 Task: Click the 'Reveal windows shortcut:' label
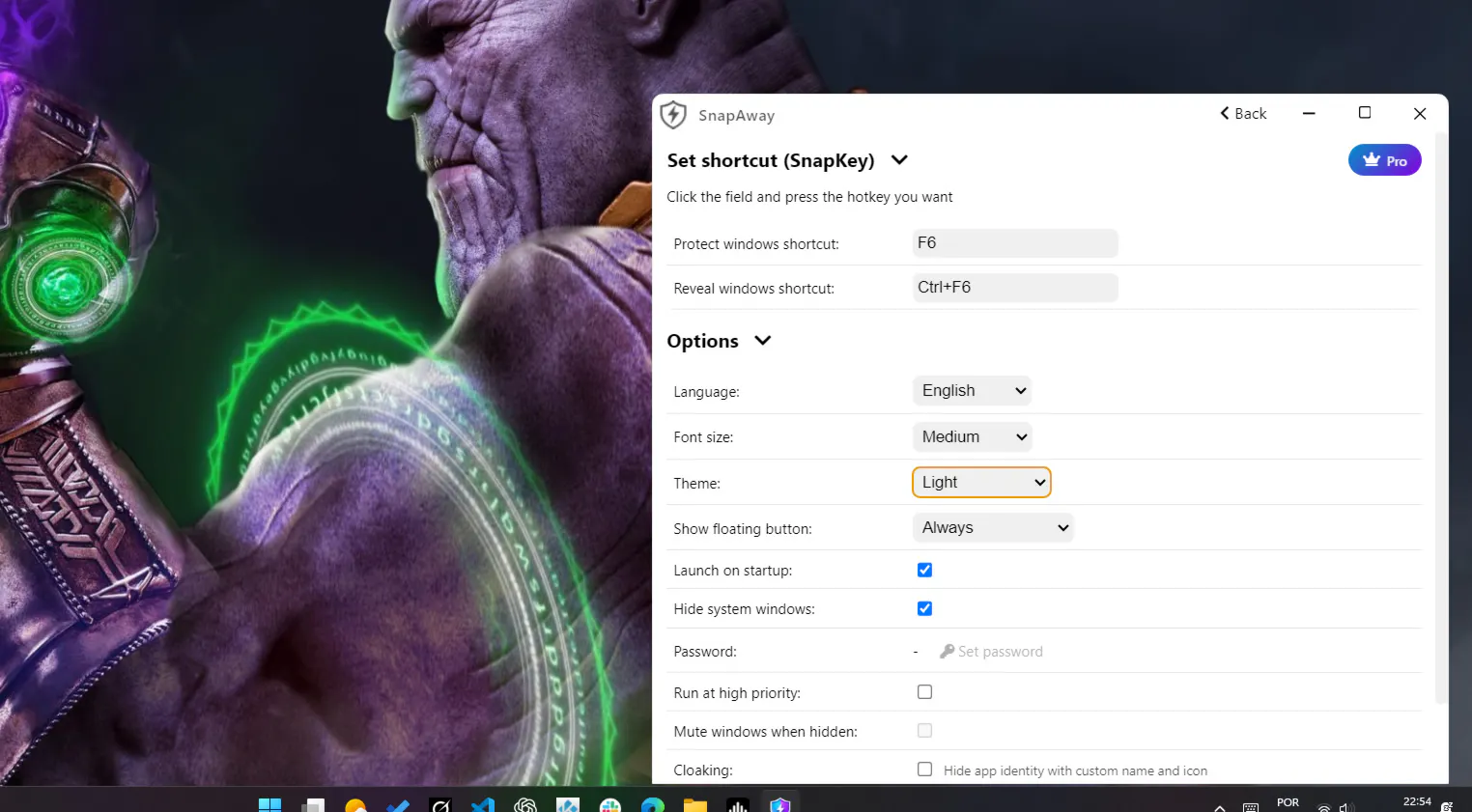pos(753,289)
